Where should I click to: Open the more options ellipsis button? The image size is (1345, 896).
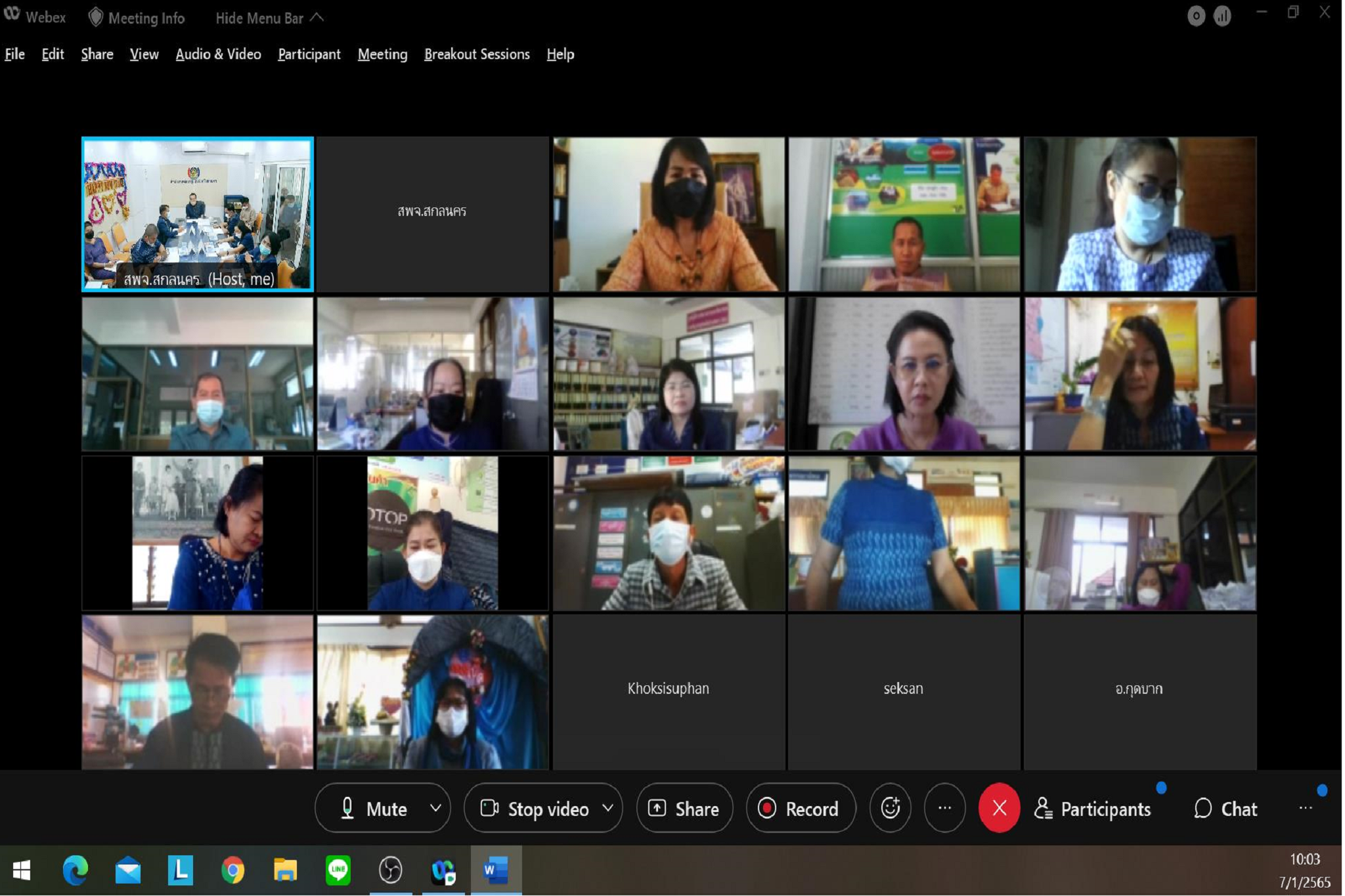pos(944,807)
